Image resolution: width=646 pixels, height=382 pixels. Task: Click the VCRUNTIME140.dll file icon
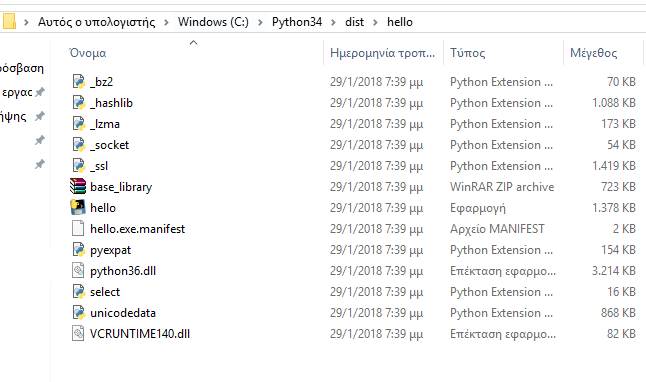78,333
